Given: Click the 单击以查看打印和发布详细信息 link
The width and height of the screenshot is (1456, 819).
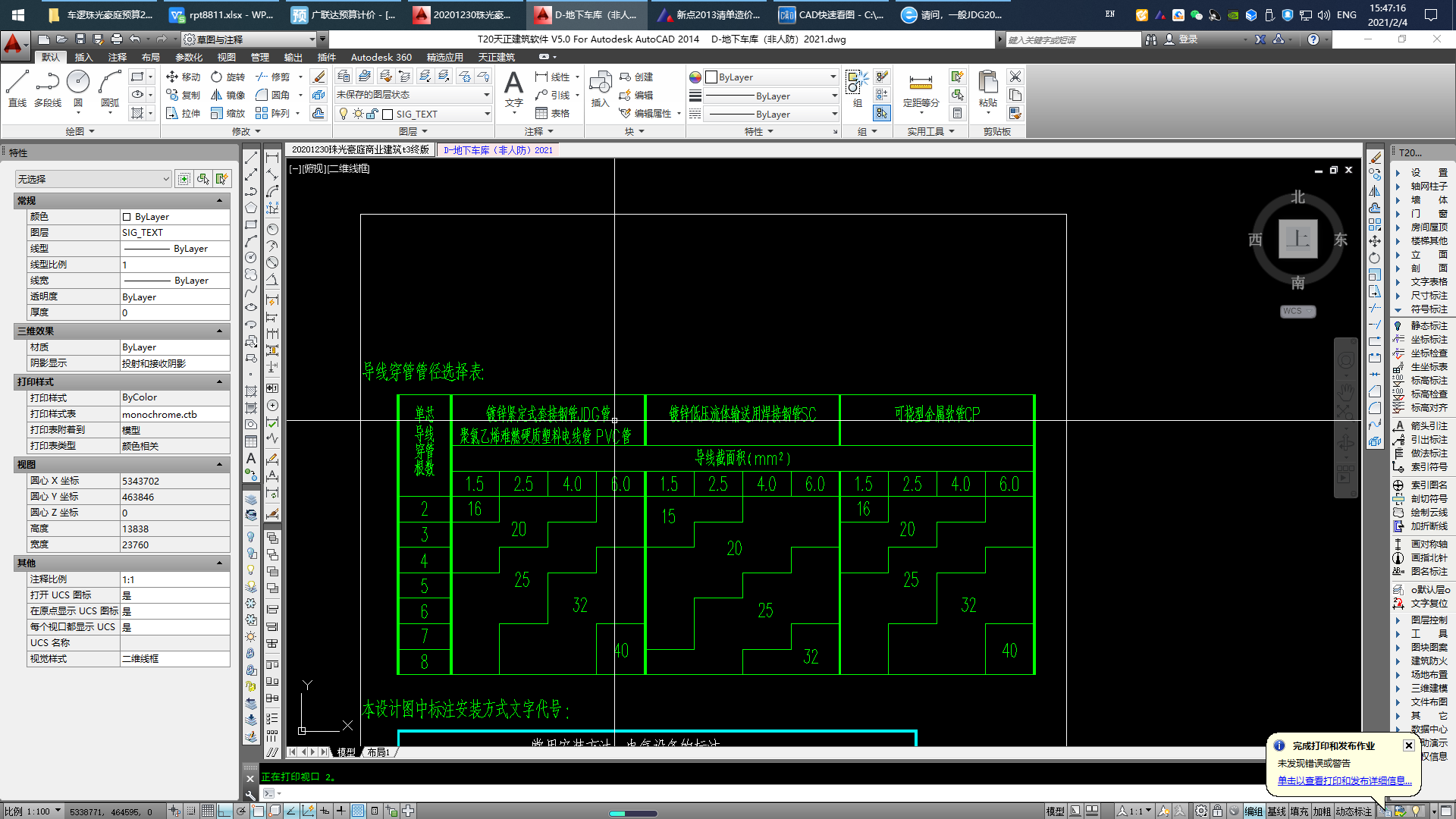Looking at the screenshot, I should click(x=1344, y=780).
